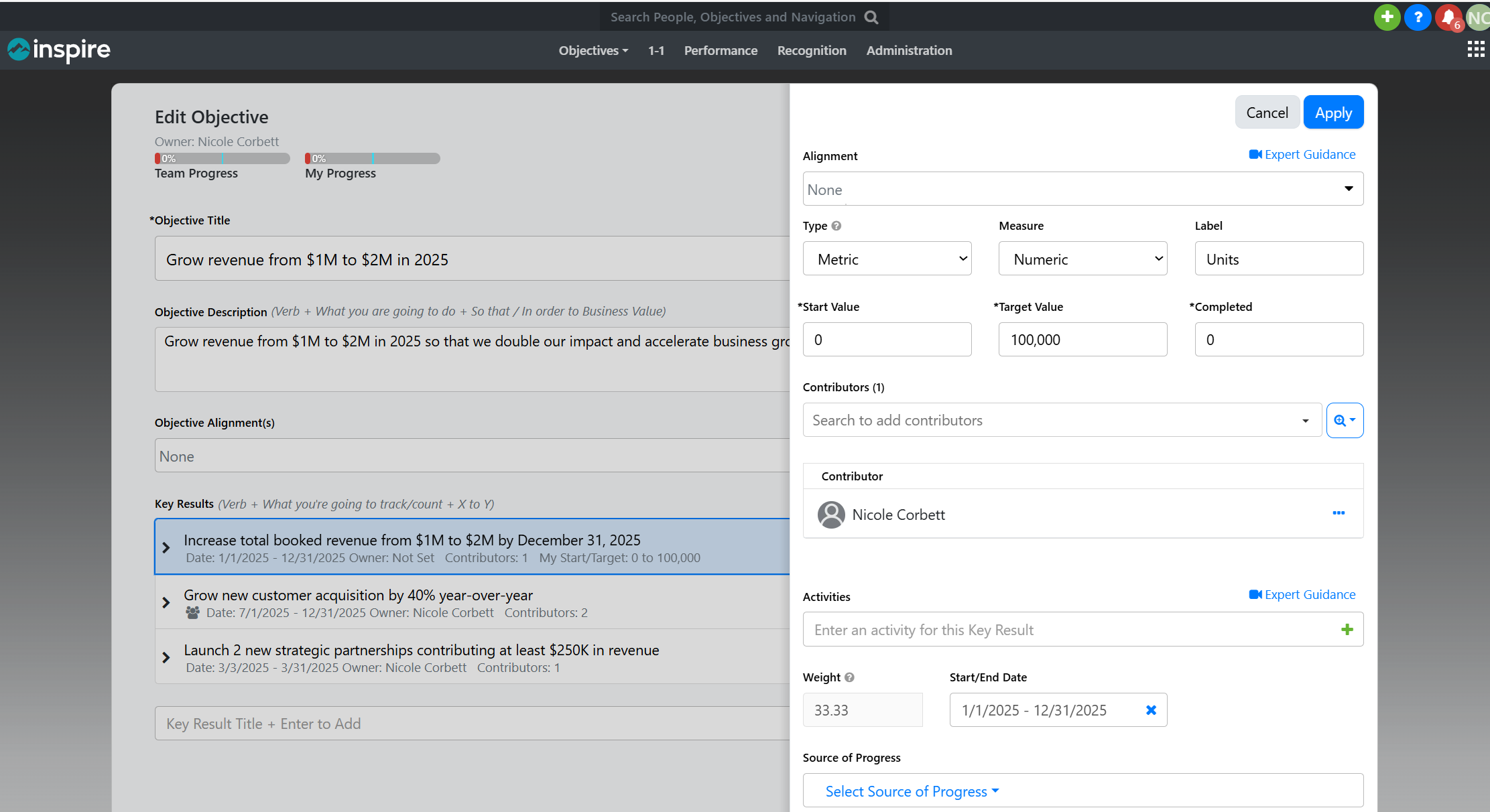Open the blue help question icon
1490x812 pixels.
click(x=1418, y=17)
